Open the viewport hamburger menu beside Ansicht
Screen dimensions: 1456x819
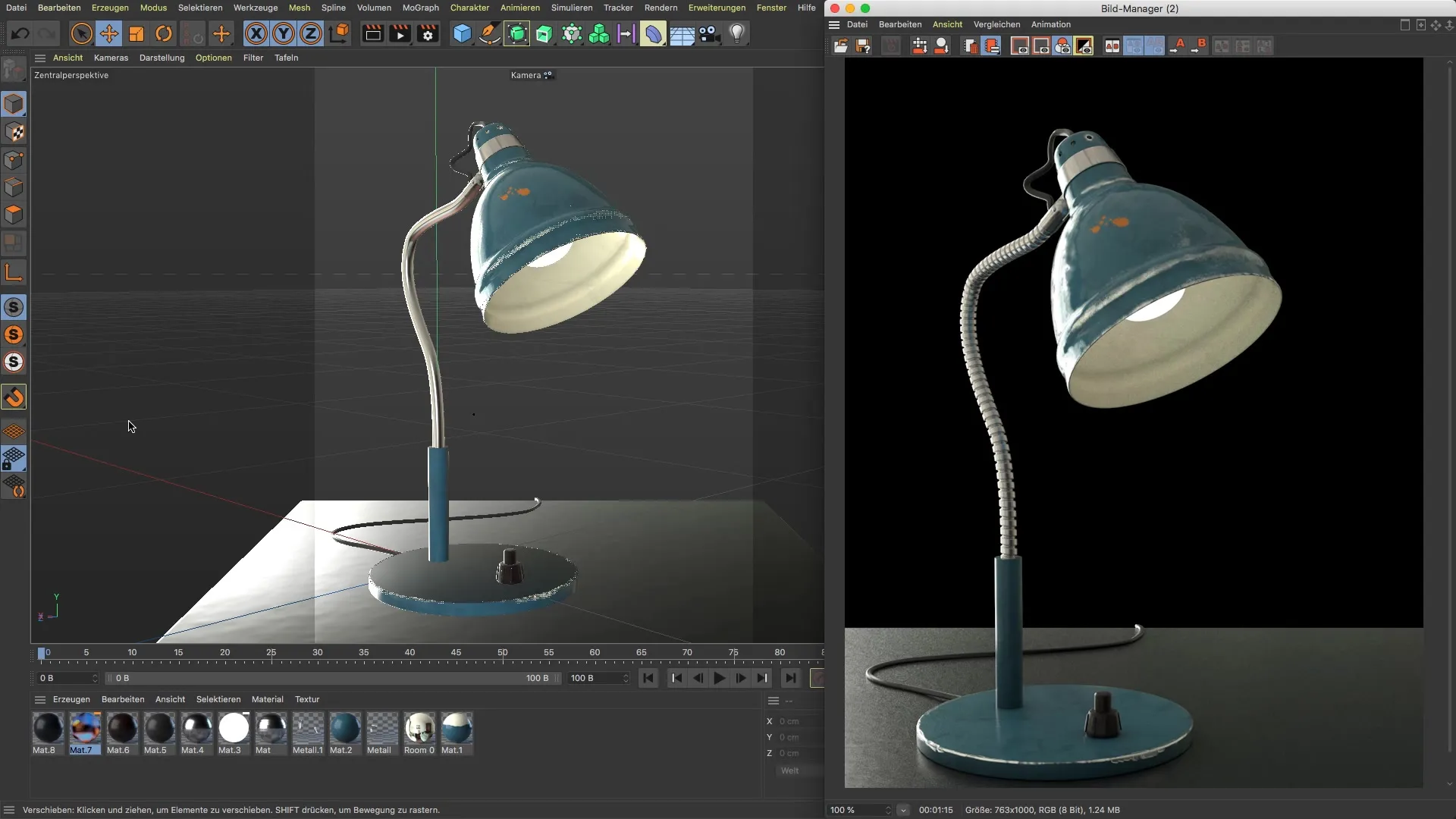[40, 58]
